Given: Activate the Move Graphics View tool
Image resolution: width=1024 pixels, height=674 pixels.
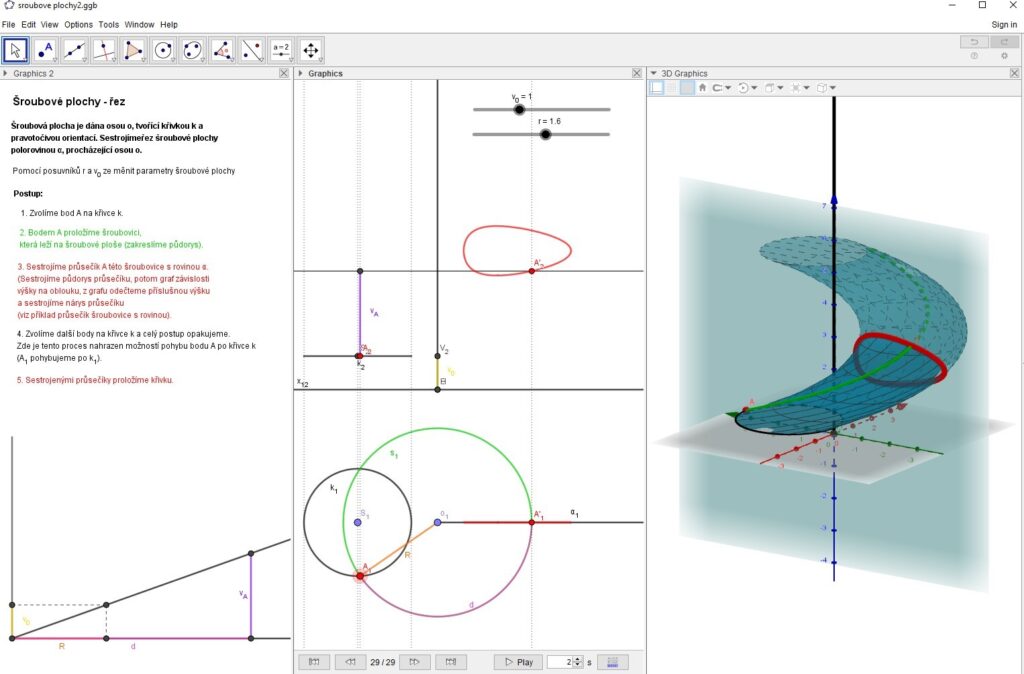Looking at the screenshot, I should point(310,50).
